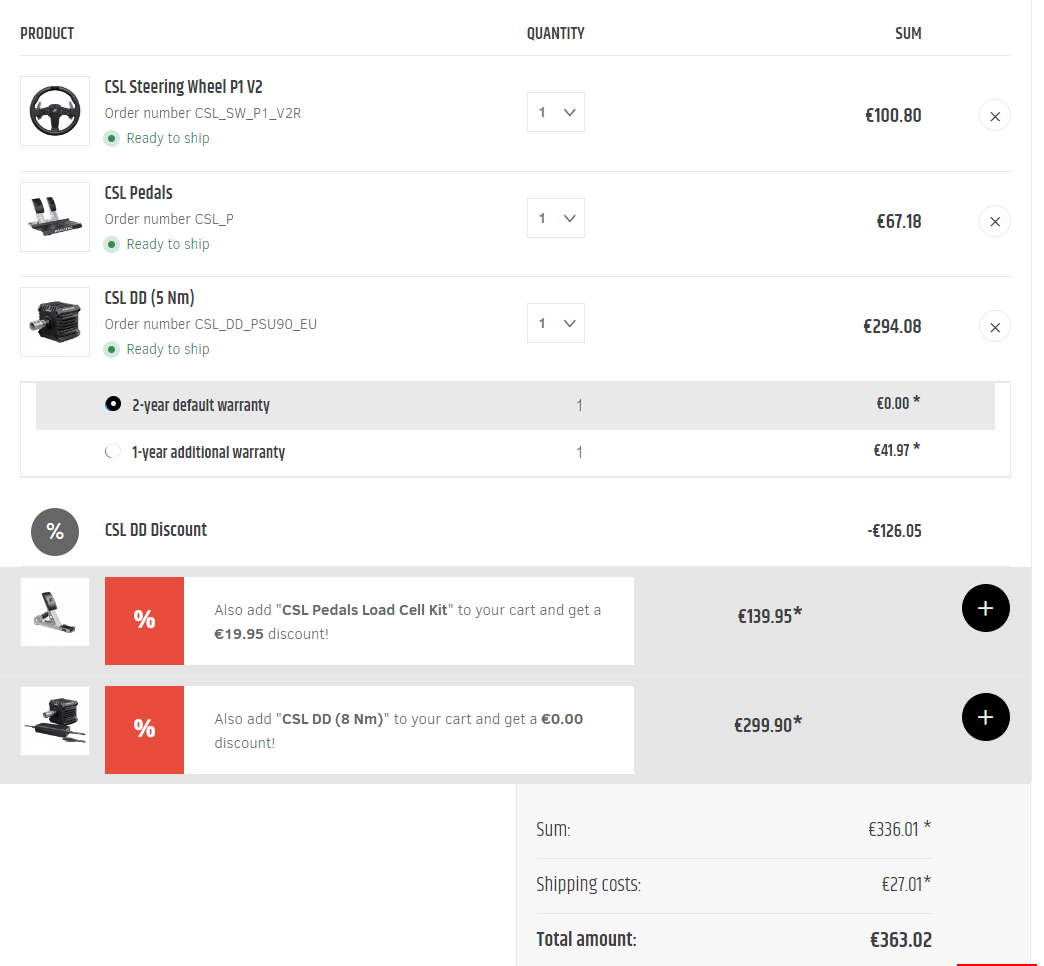Open quantity dropdown for CSL DD (5 Nm)
The height and width of the screenshot is (966, 1044).
(555, 323)
